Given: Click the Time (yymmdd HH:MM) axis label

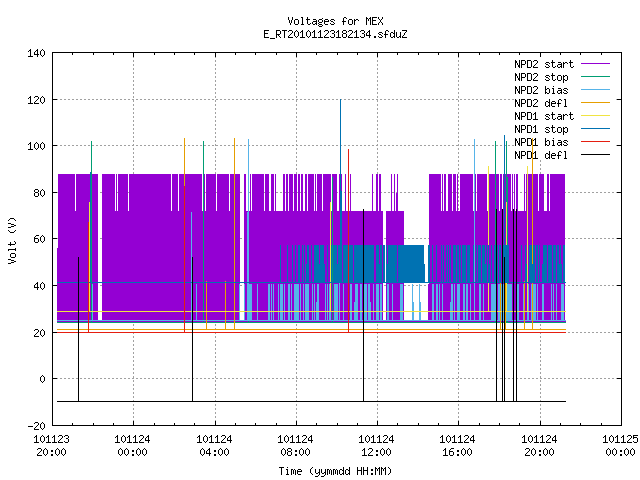Looking at the screenshot, I should (335, 471).
